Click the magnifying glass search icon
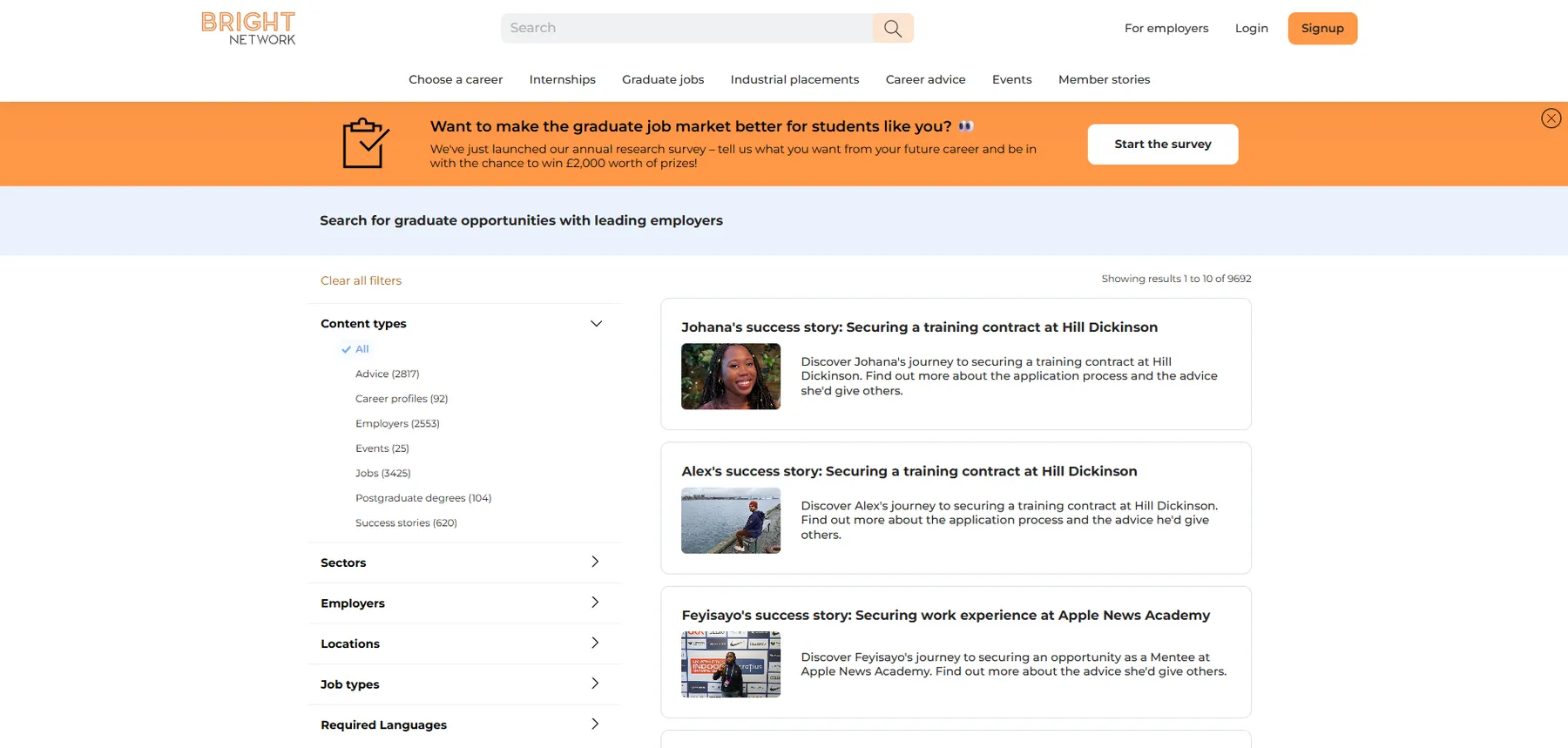 tap(892, 28)
